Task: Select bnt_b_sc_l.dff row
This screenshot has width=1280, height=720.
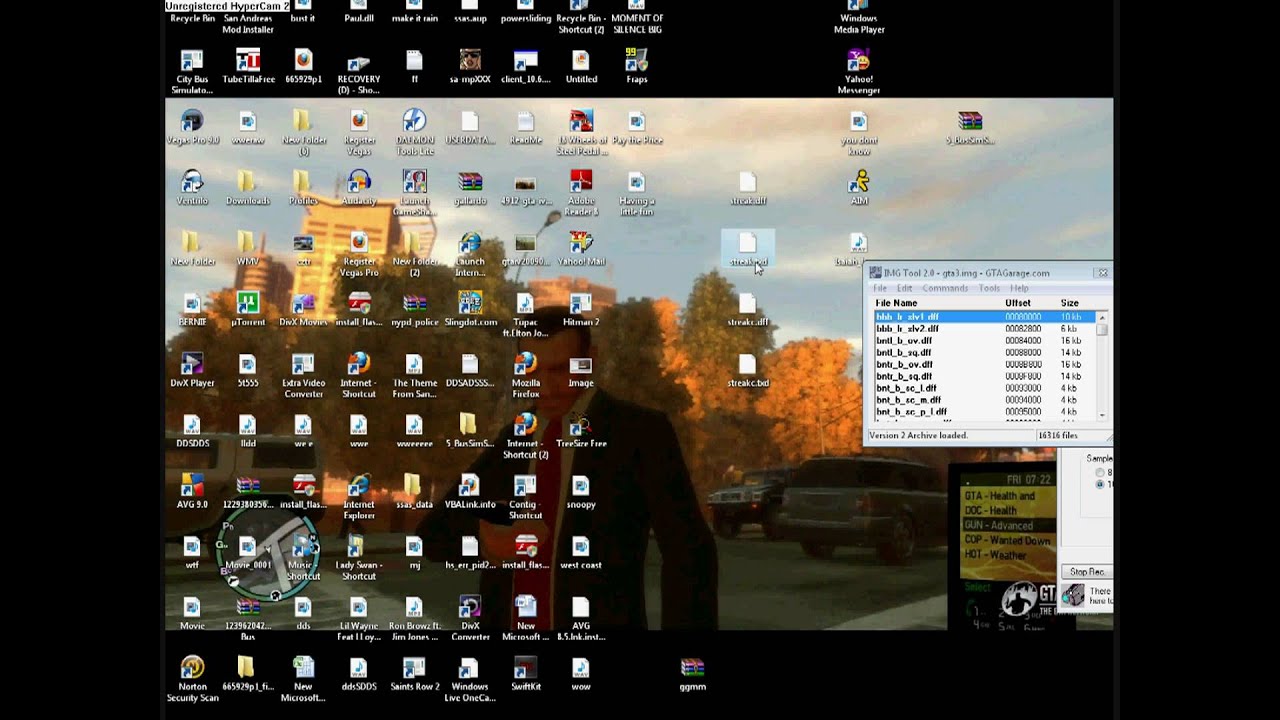Action: coord(984,388)
